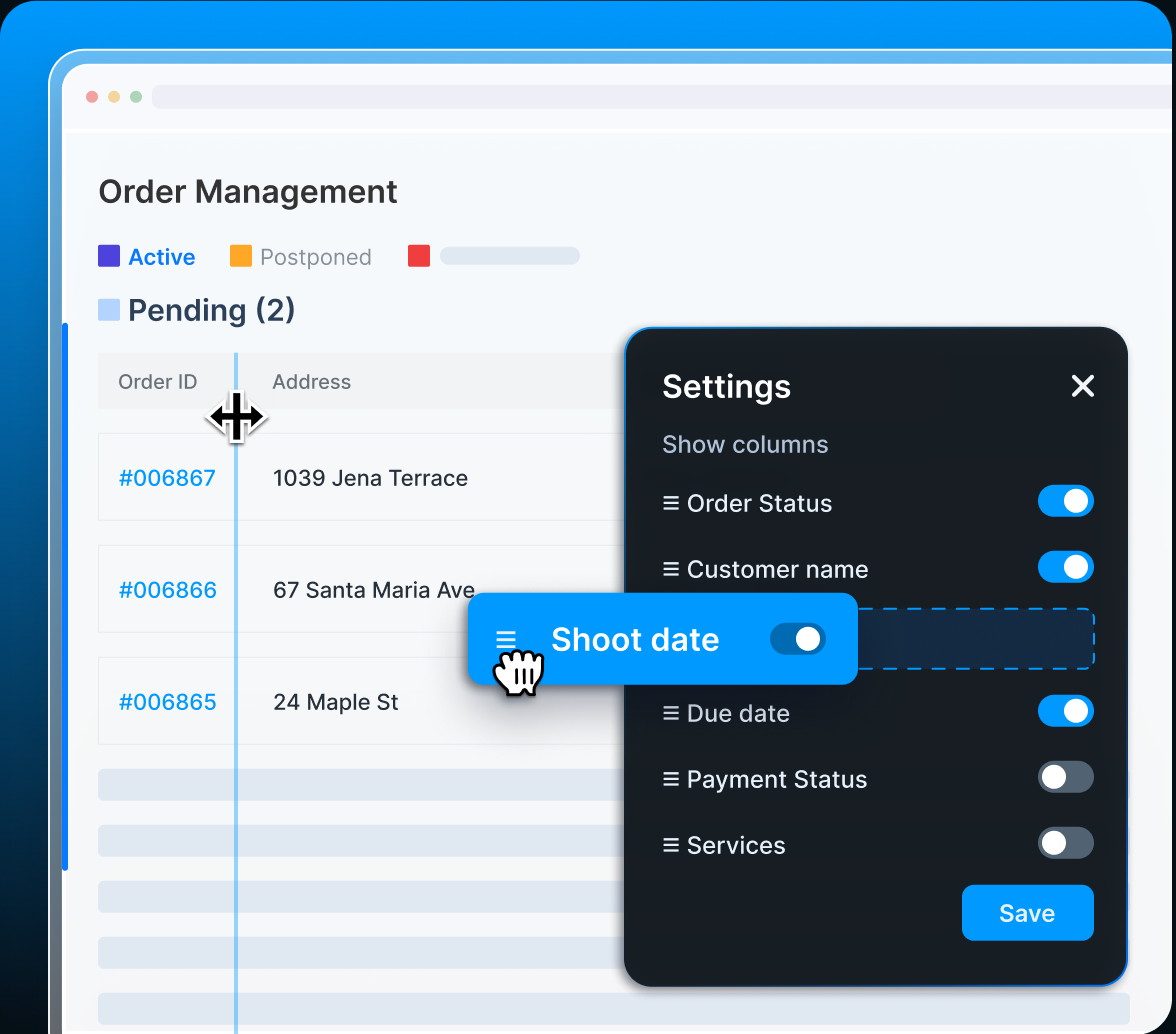Switch to the Postponed tab
Image resolution: width=1176 pixels, height=1034 pixels.
[x=316, y=257]
